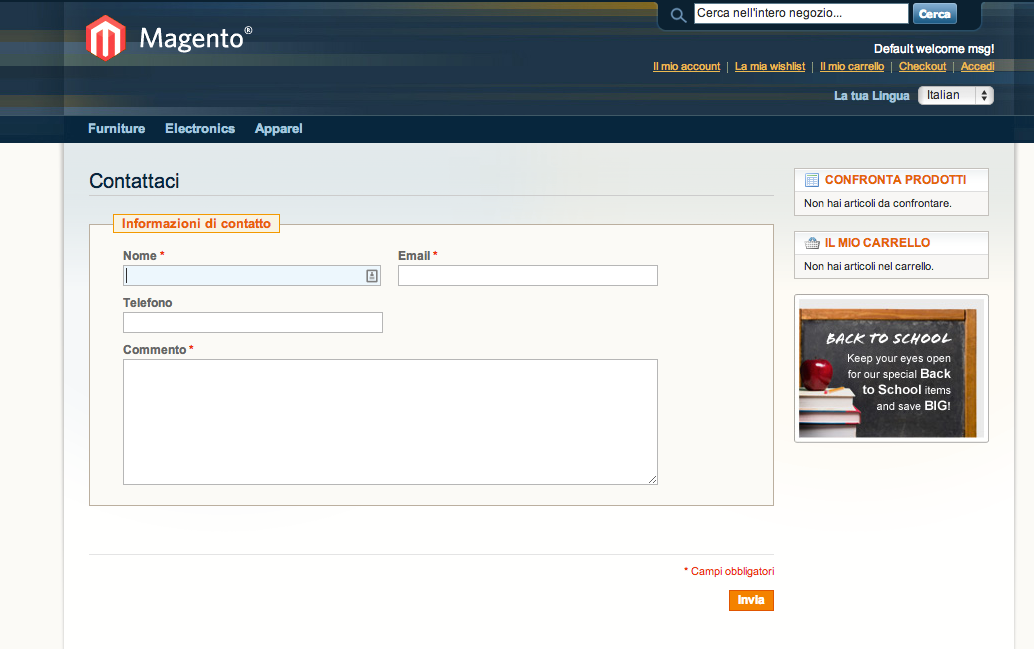
Task: Click the Cerca search button
Action: (x=934, y=14)
